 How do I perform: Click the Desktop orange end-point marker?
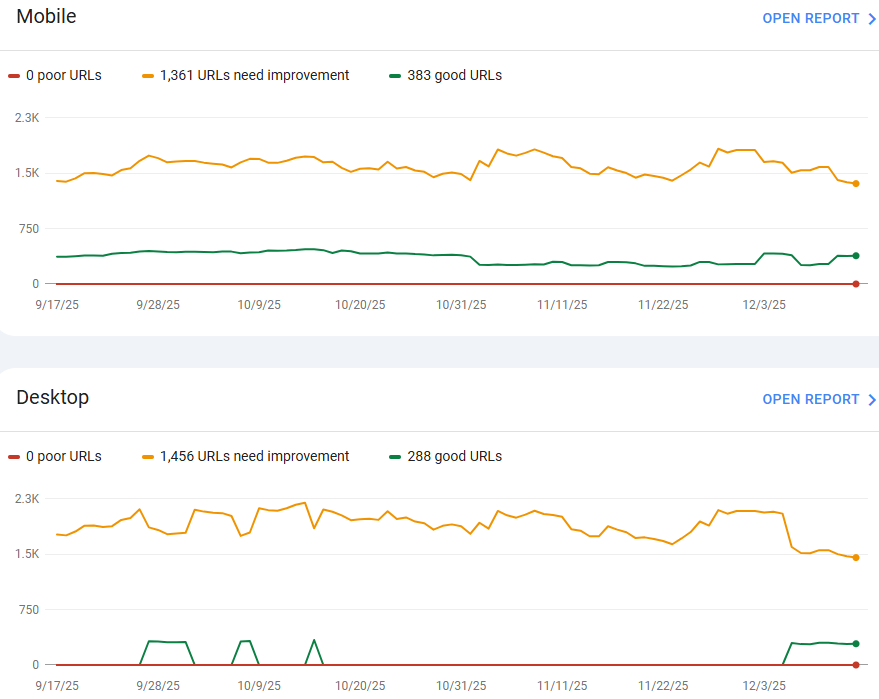pos(856,557)
